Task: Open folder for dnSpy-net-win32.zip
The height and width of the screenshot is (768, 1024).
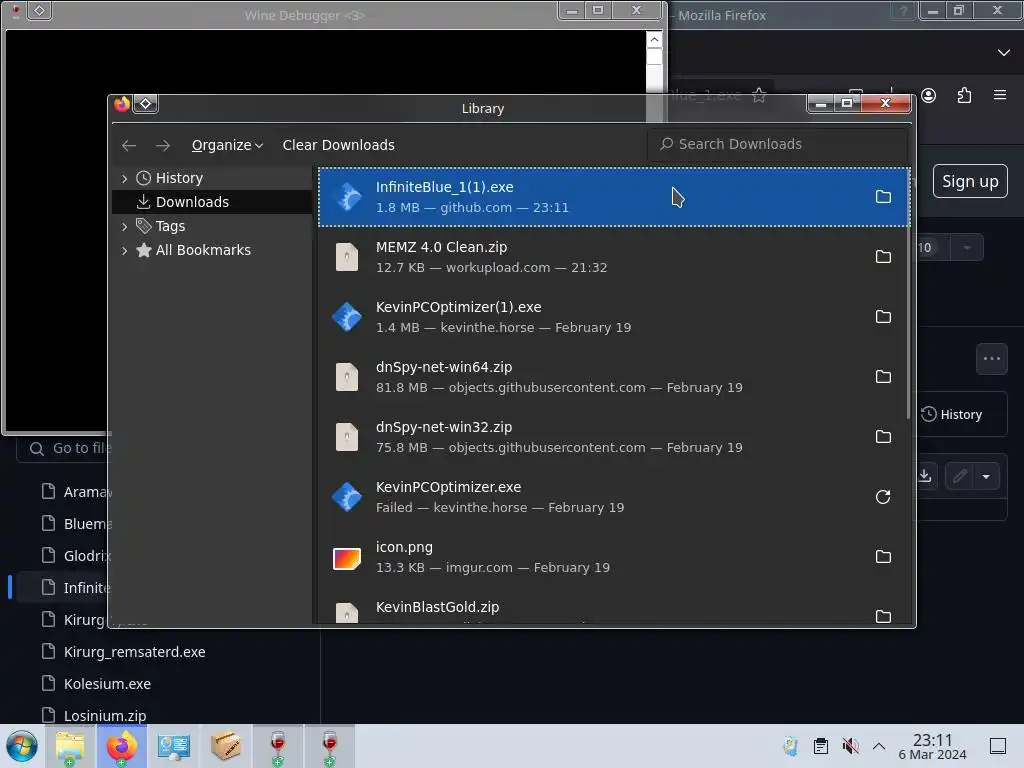Action: (883, 437)
